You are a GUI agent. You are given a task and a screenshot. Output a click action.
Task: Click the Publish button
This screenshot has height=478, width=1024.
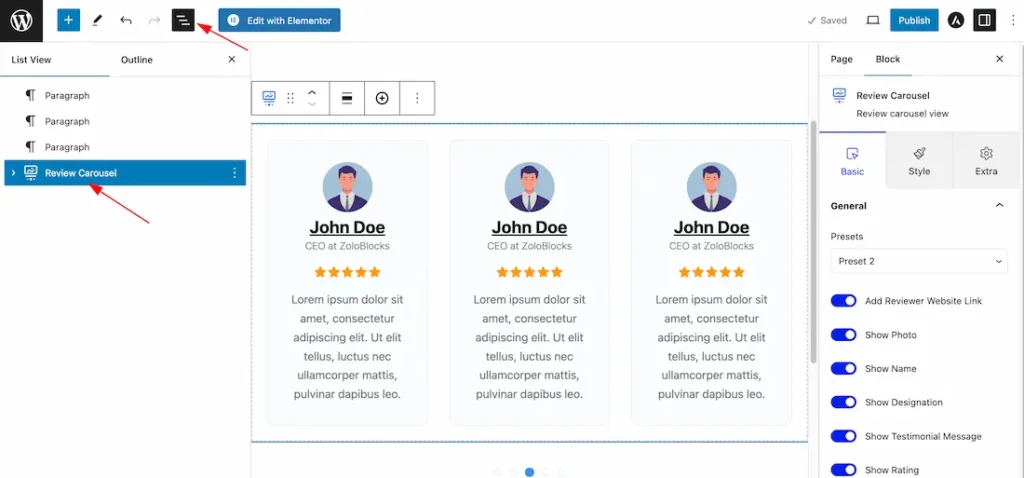click(914, 20)
